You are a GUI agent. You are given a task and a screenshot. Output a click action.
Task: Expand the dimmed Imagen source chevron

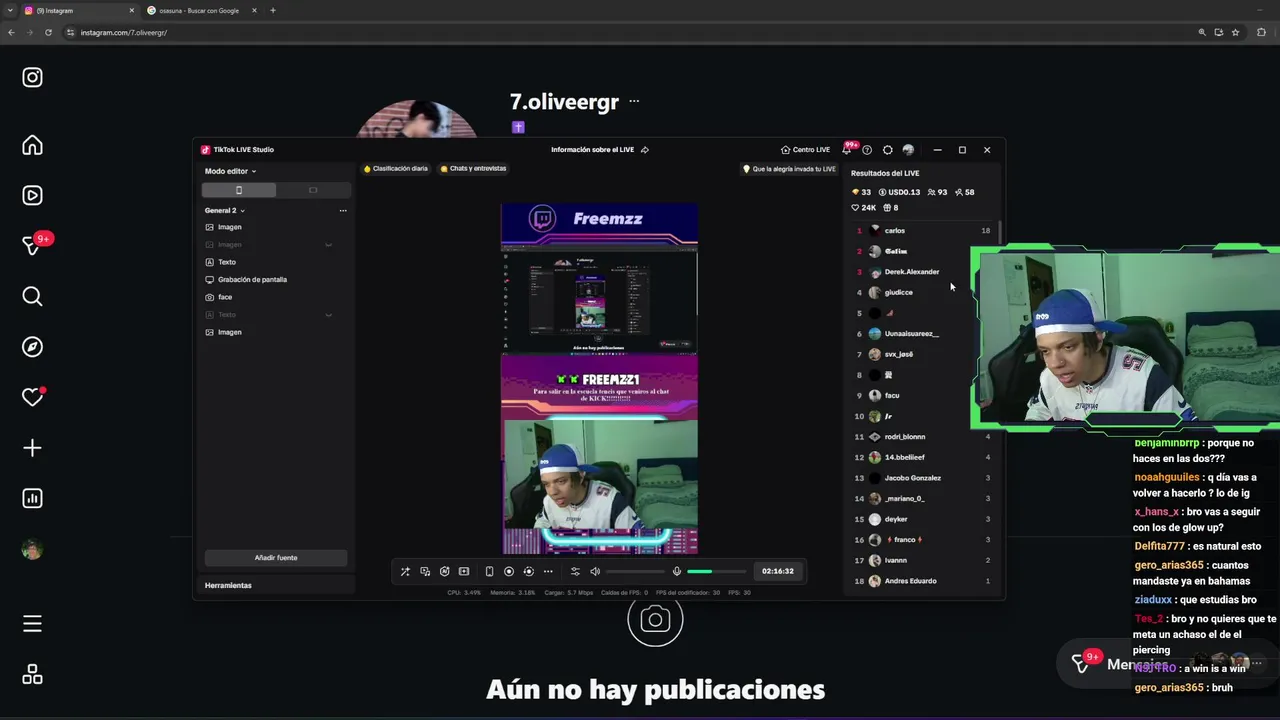[328, 244]
